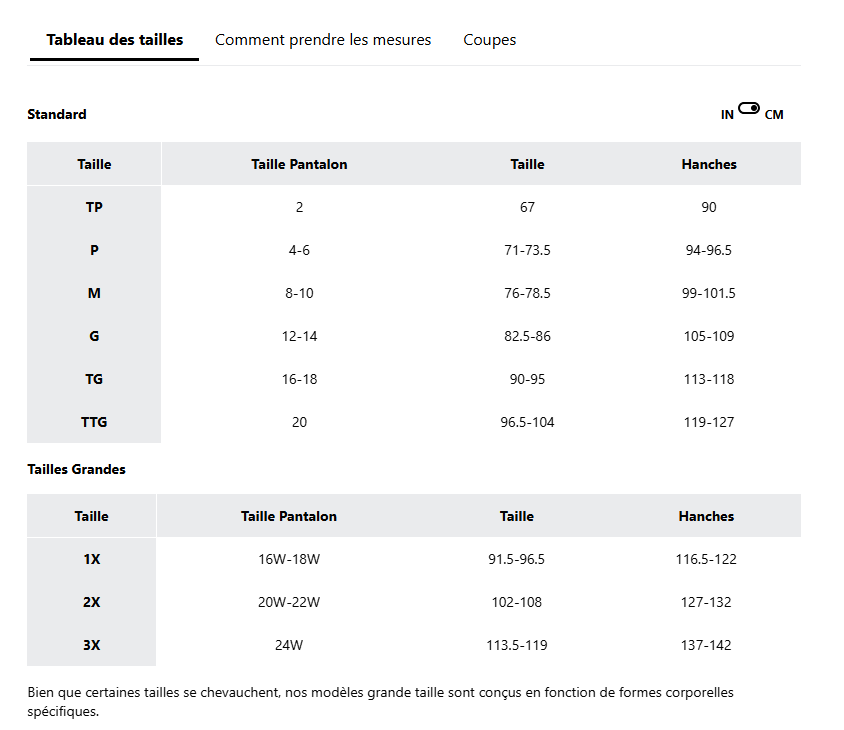The width and height of the screenshot is (844, 730).
Task: Open the Comment prendre les mesures tab
Action: [323, 40]
